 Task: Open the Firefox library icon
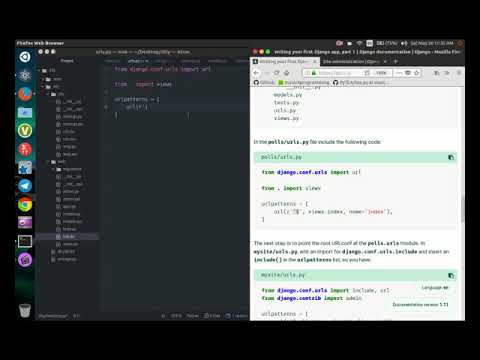coord(437,73)
